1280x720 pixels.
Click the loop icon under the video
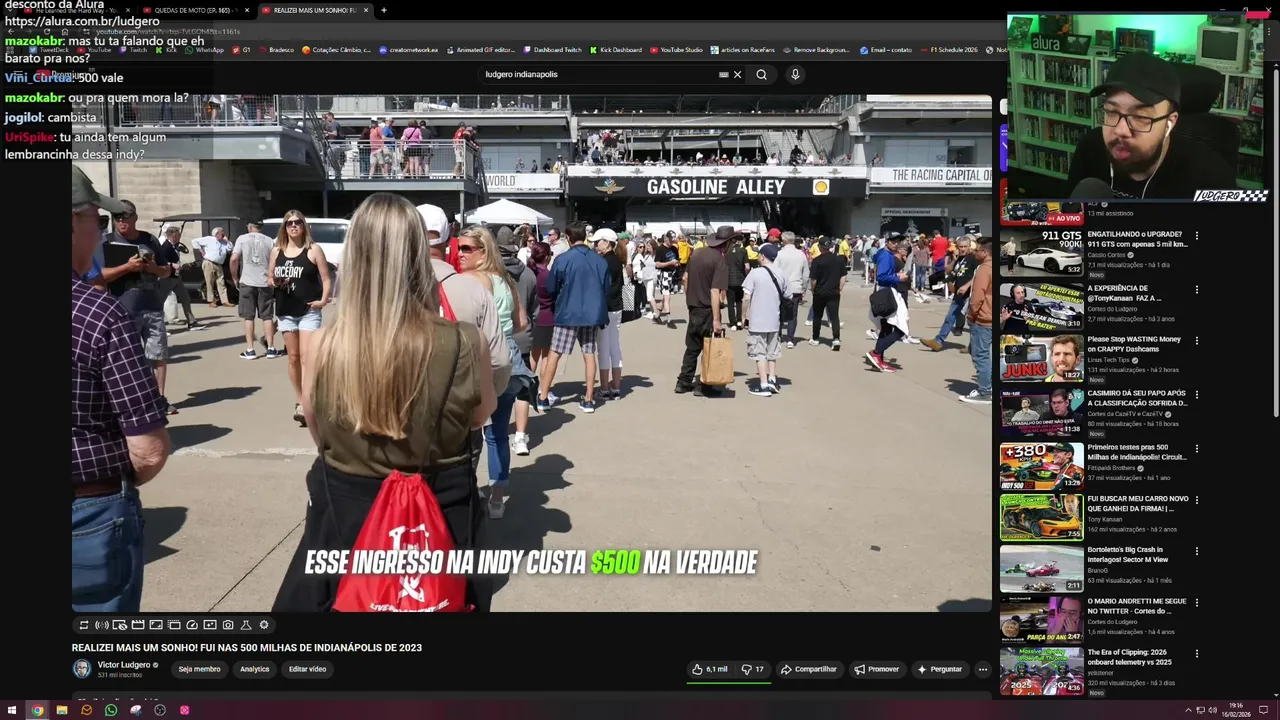(84, 625)
